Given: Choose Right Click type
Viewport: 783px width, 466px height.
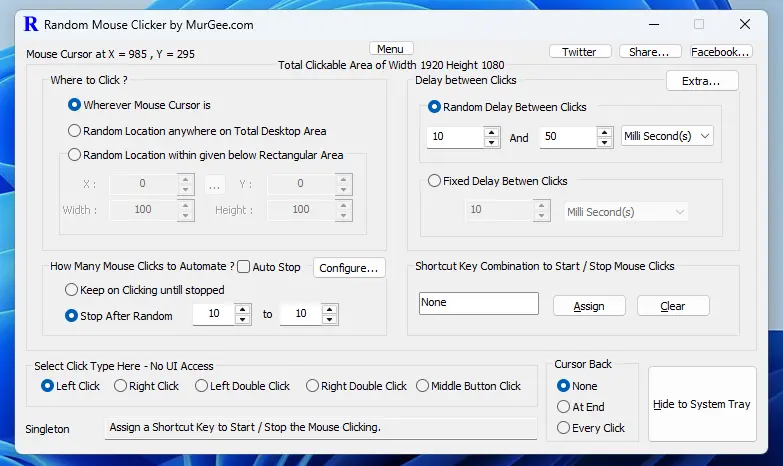Looking at the screenshot, I should pyautogui.click(x=146, y=386).
